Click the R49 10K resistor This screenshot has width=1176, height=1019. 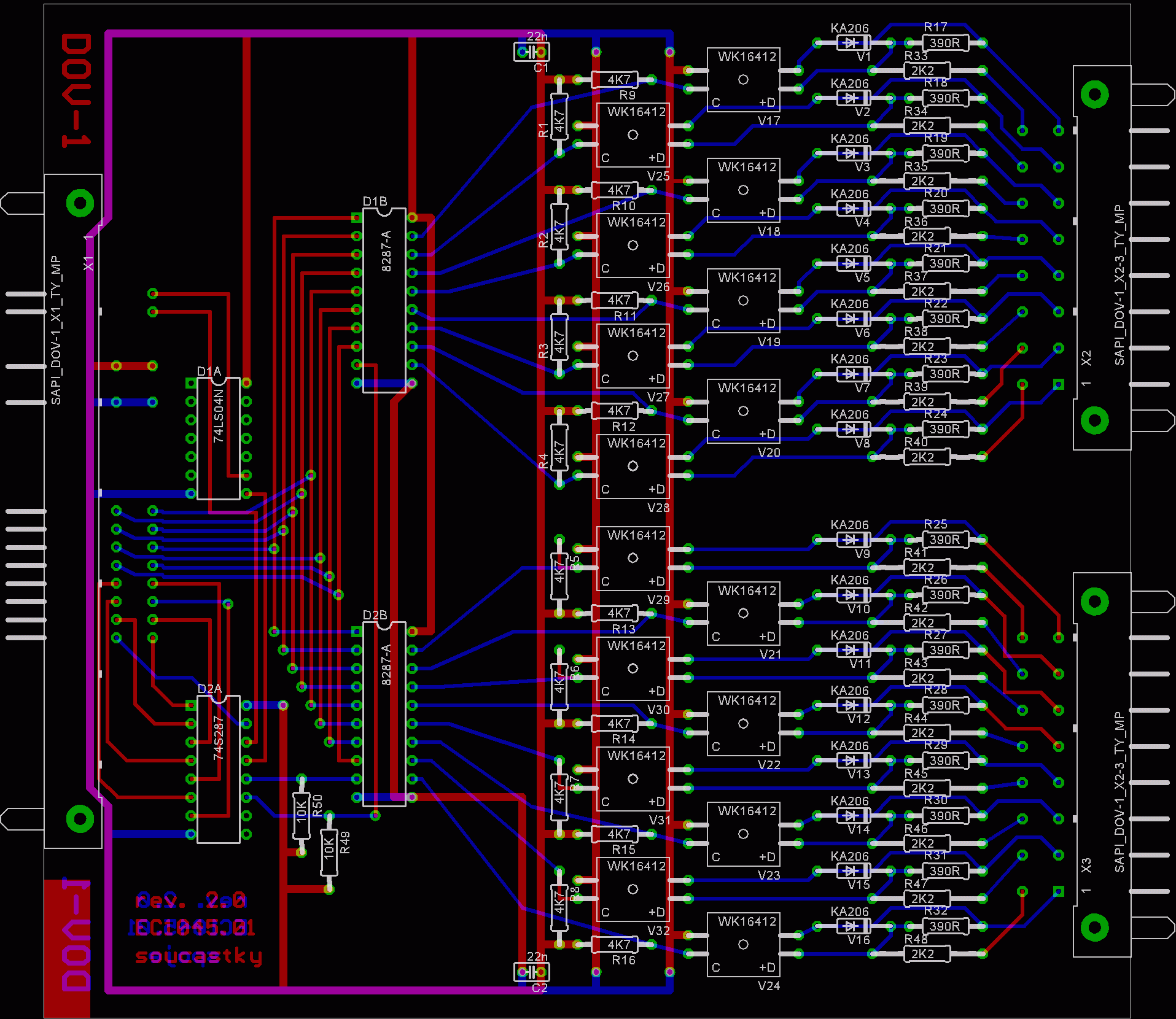click(x=329, y=852)
